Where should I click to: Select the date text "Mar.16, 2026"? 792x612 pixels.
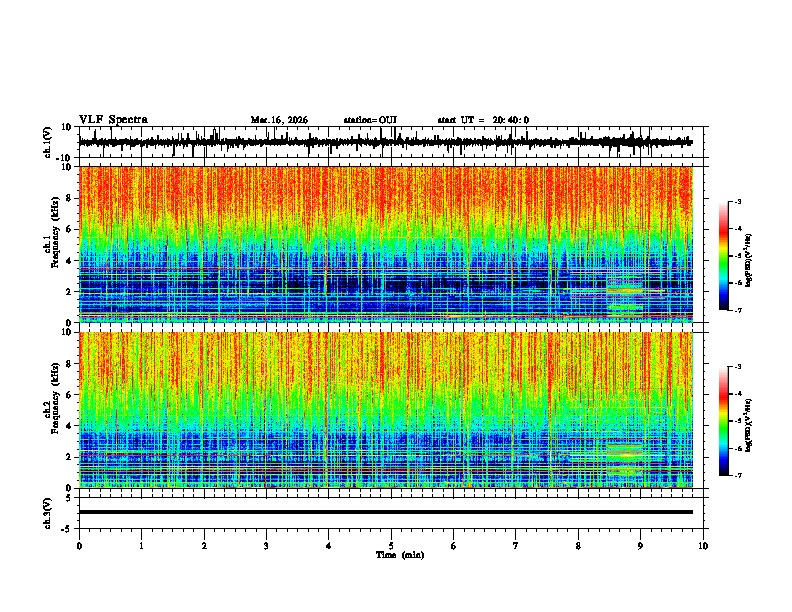pos(279,120)
